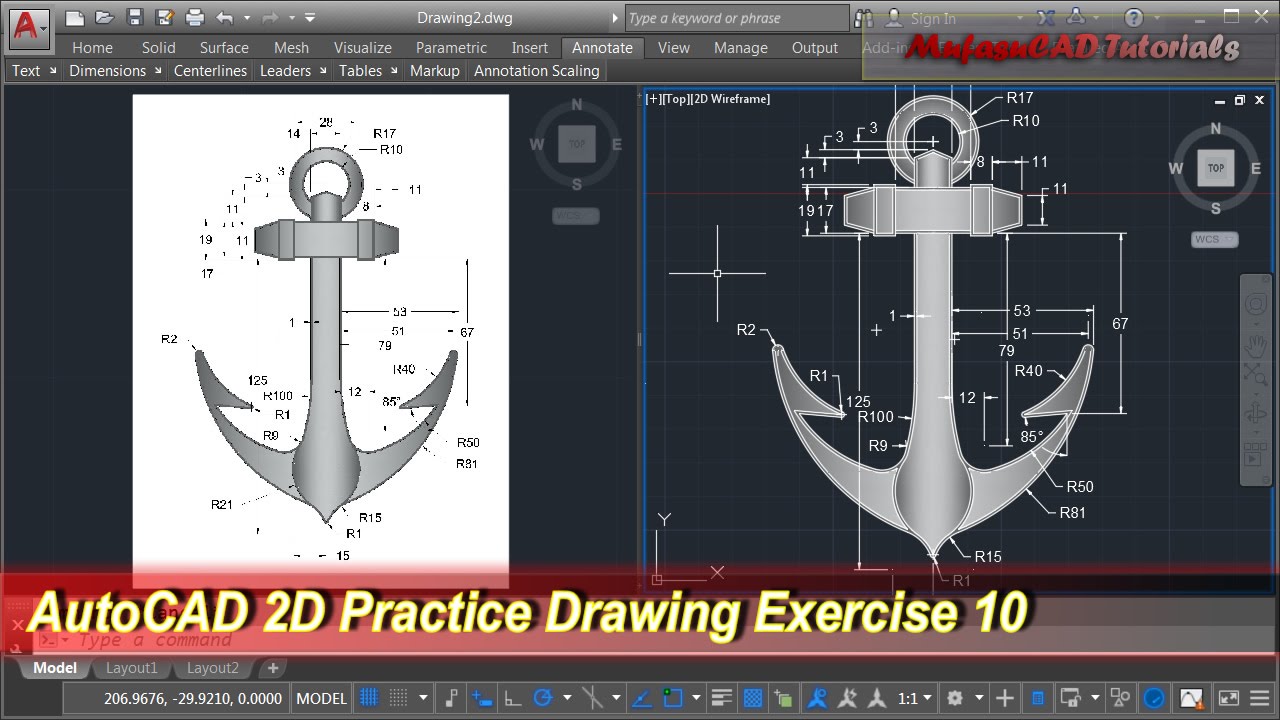
Task: Toggle transparency display in status bar
Action: coord(753,697)
